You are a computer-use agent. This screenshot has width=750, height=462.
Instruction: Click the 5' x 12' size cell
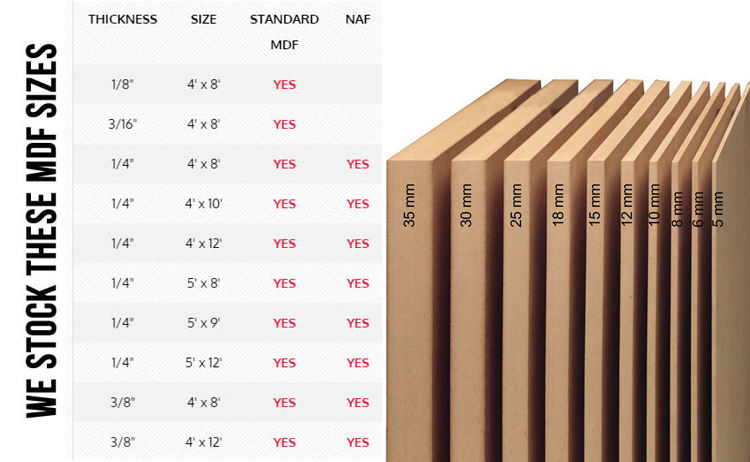coord(203,363)
